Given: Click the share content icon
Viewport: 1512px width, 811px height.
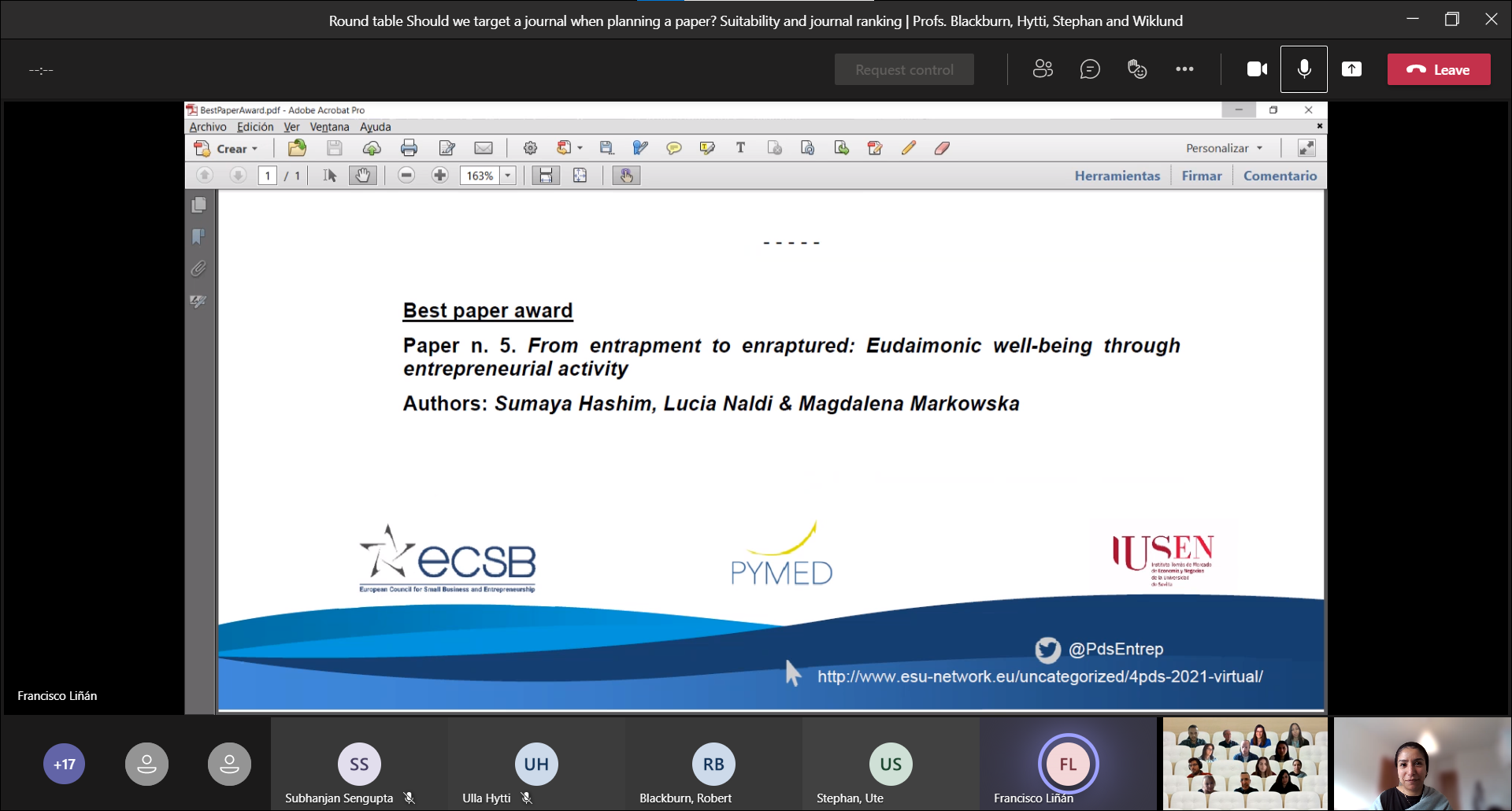Looking at the screenshot, I should 1351,69.
